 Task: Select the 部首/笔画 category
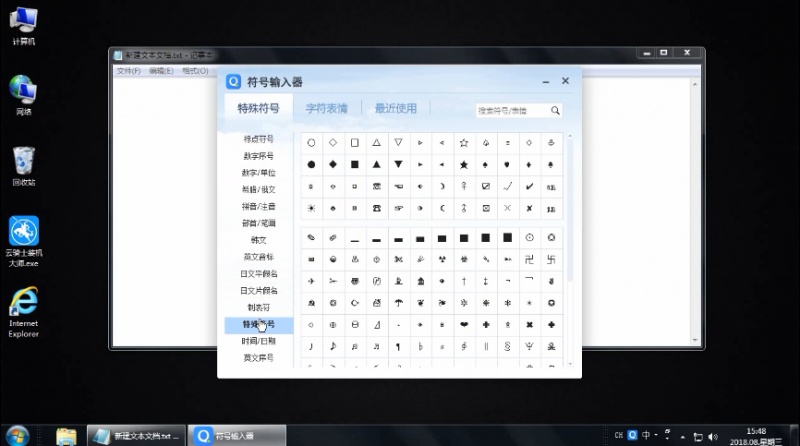click(x=259, y=223)
